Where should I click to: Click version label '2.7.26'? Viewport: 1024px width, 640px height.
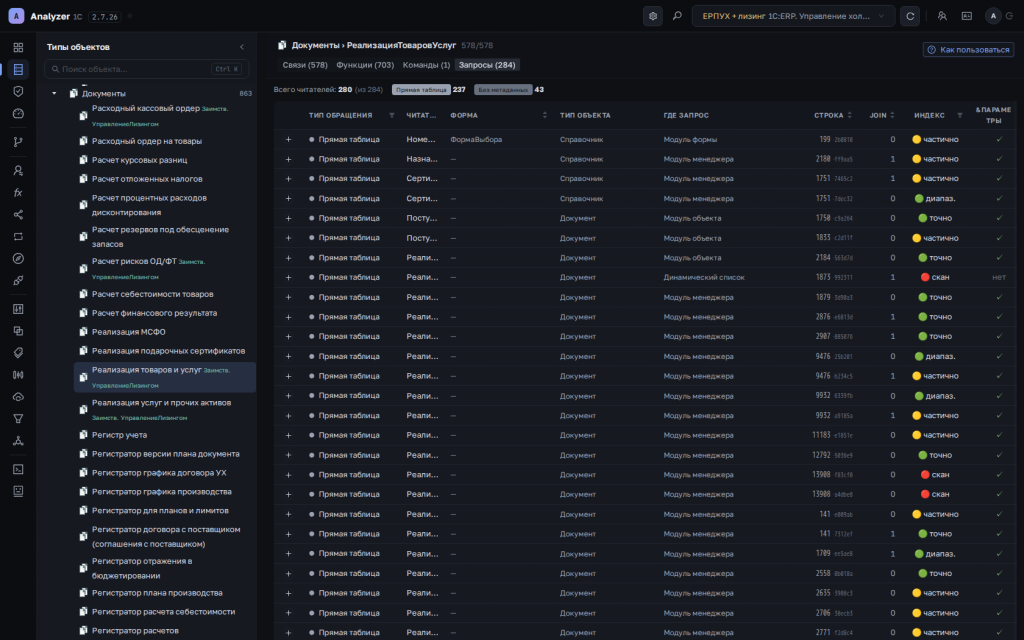click(x=104, y=17)
